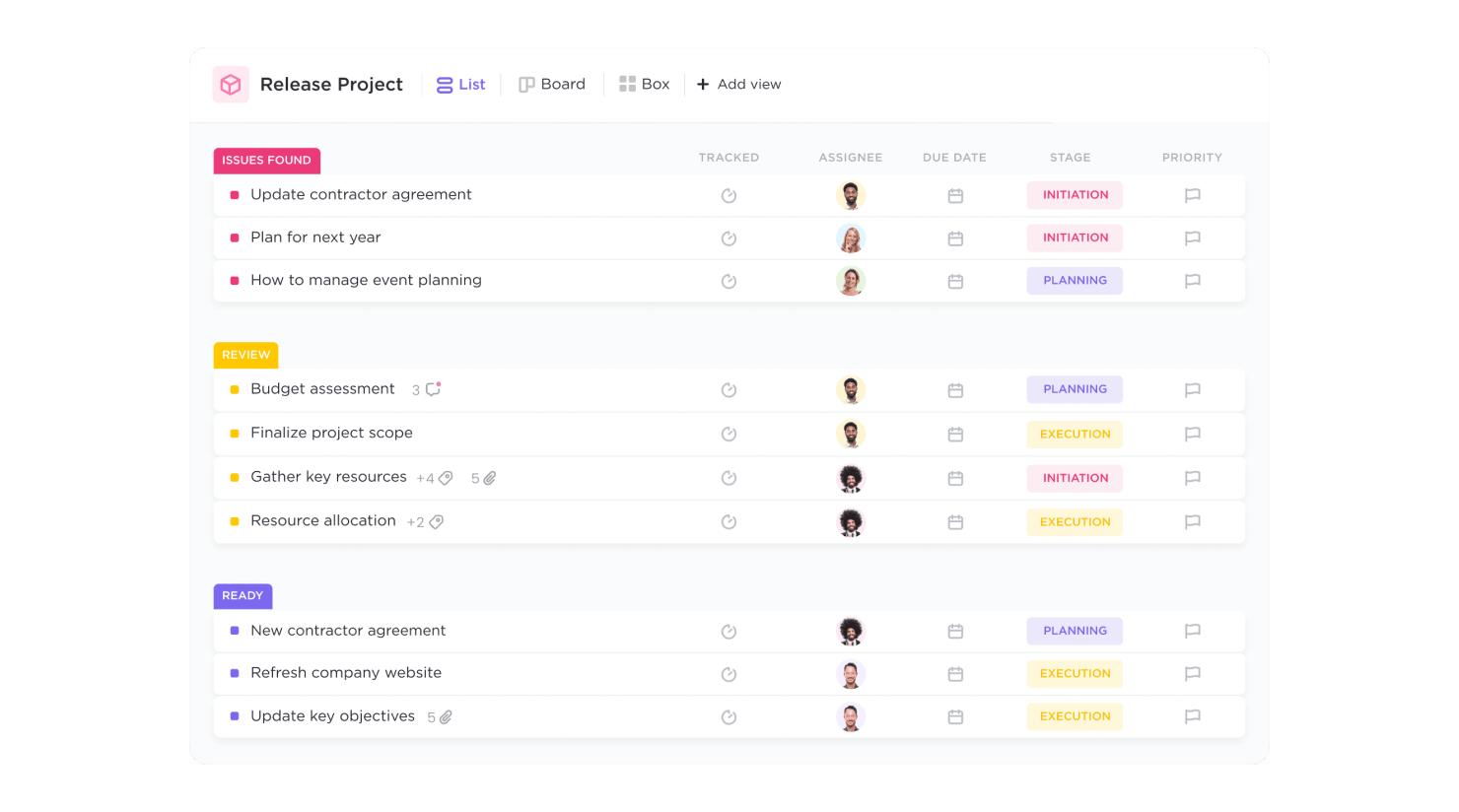The height and width of the screenshot is (812, 1459).
Task: Open the Update key objectives task
Action: (x=332, y=716)
